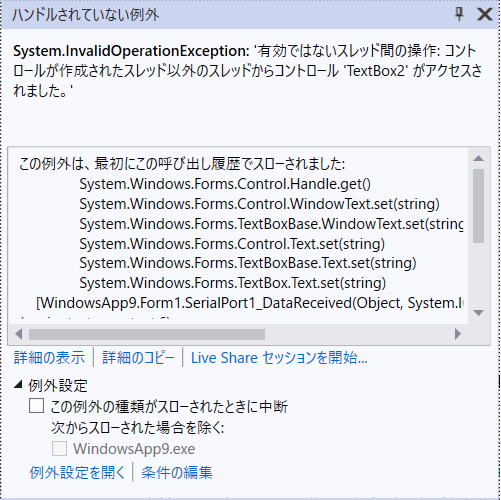The height and width of the screenshot is (500, 501).
Task: Click the vertical scrollbar thumb in call stack
Action: 479,206
